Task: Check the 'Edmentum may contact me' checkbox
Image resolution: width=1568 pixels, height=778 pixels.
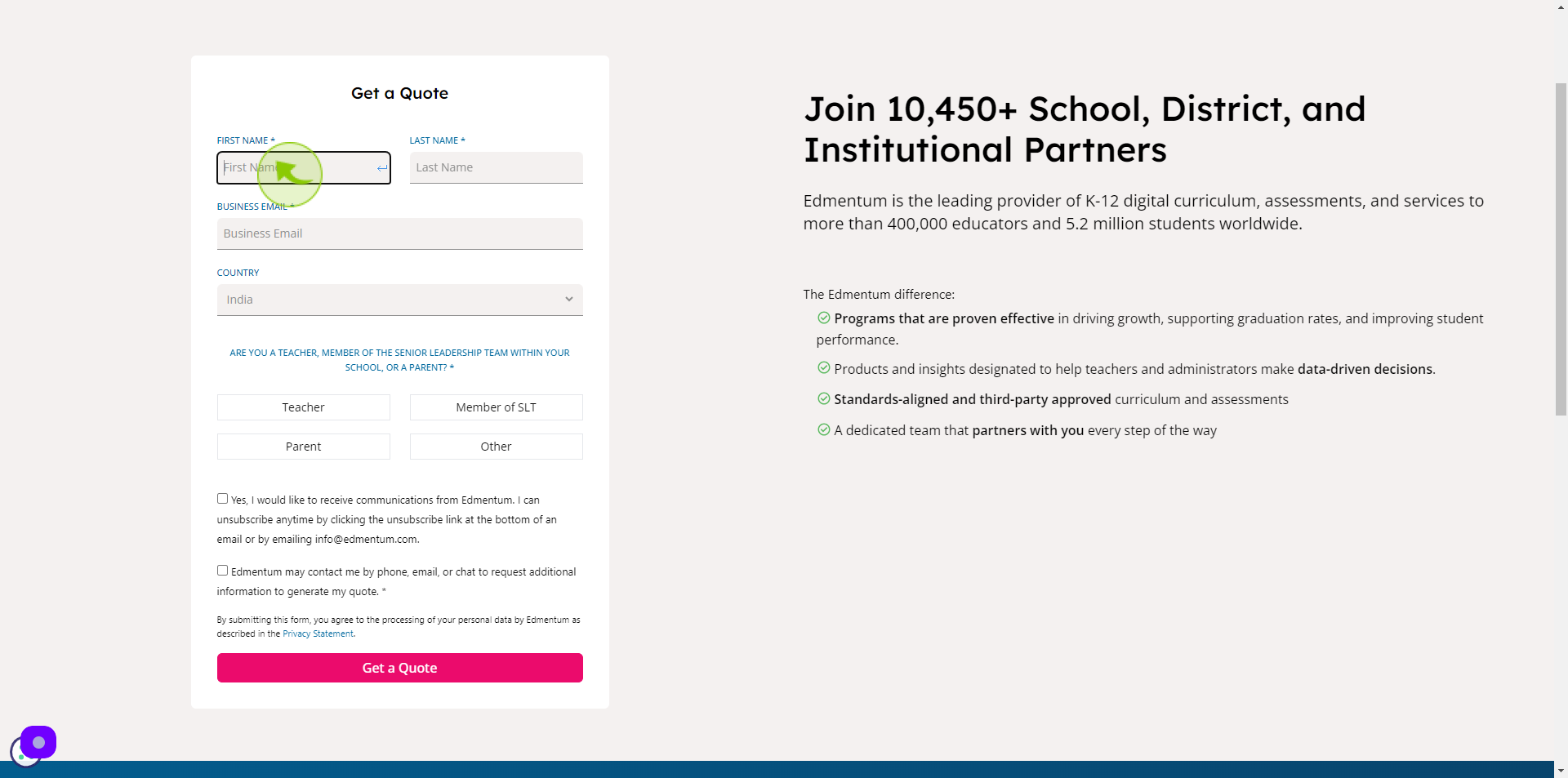Action: point(222,571)
